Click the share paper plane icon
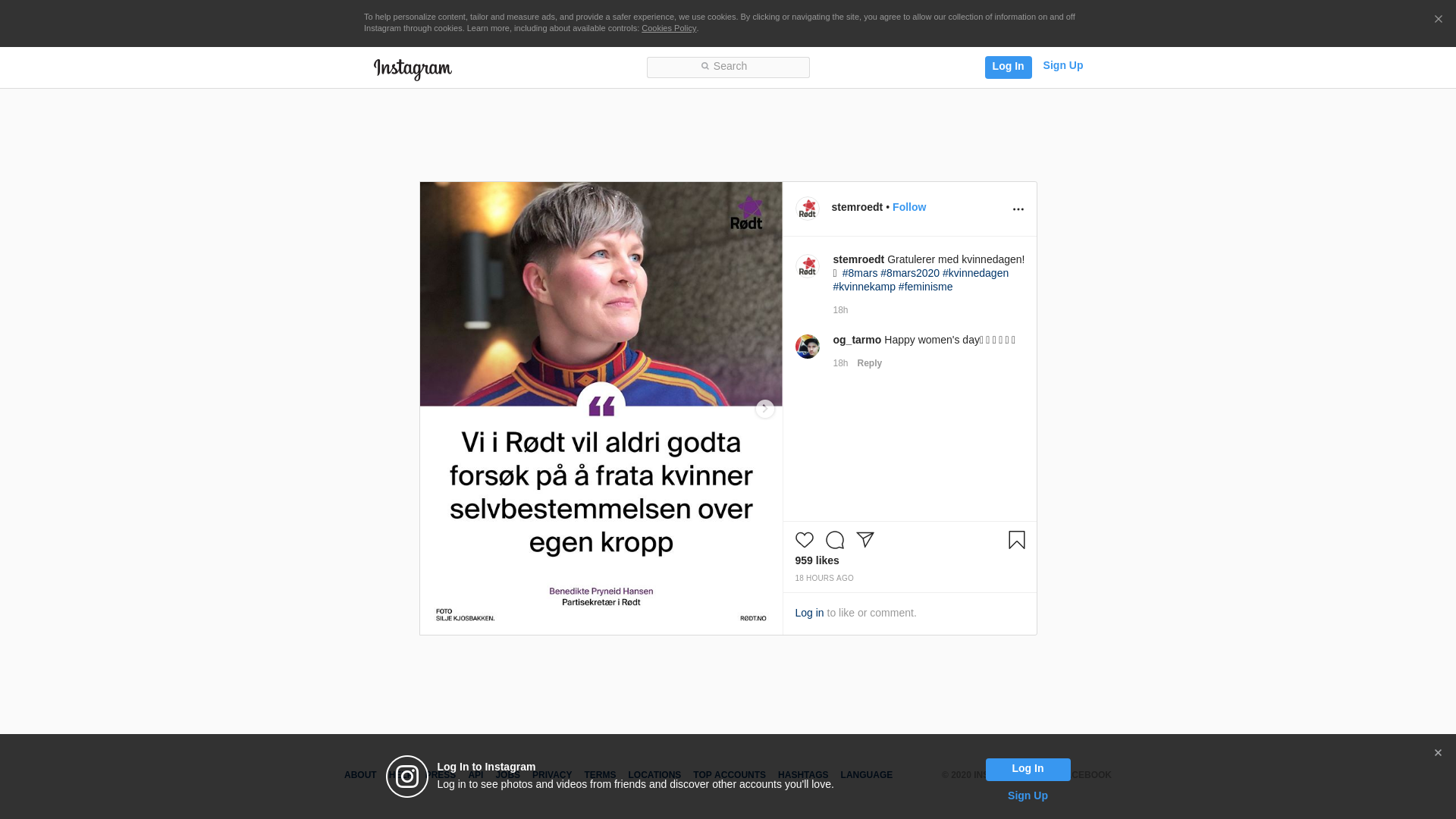 865,539
